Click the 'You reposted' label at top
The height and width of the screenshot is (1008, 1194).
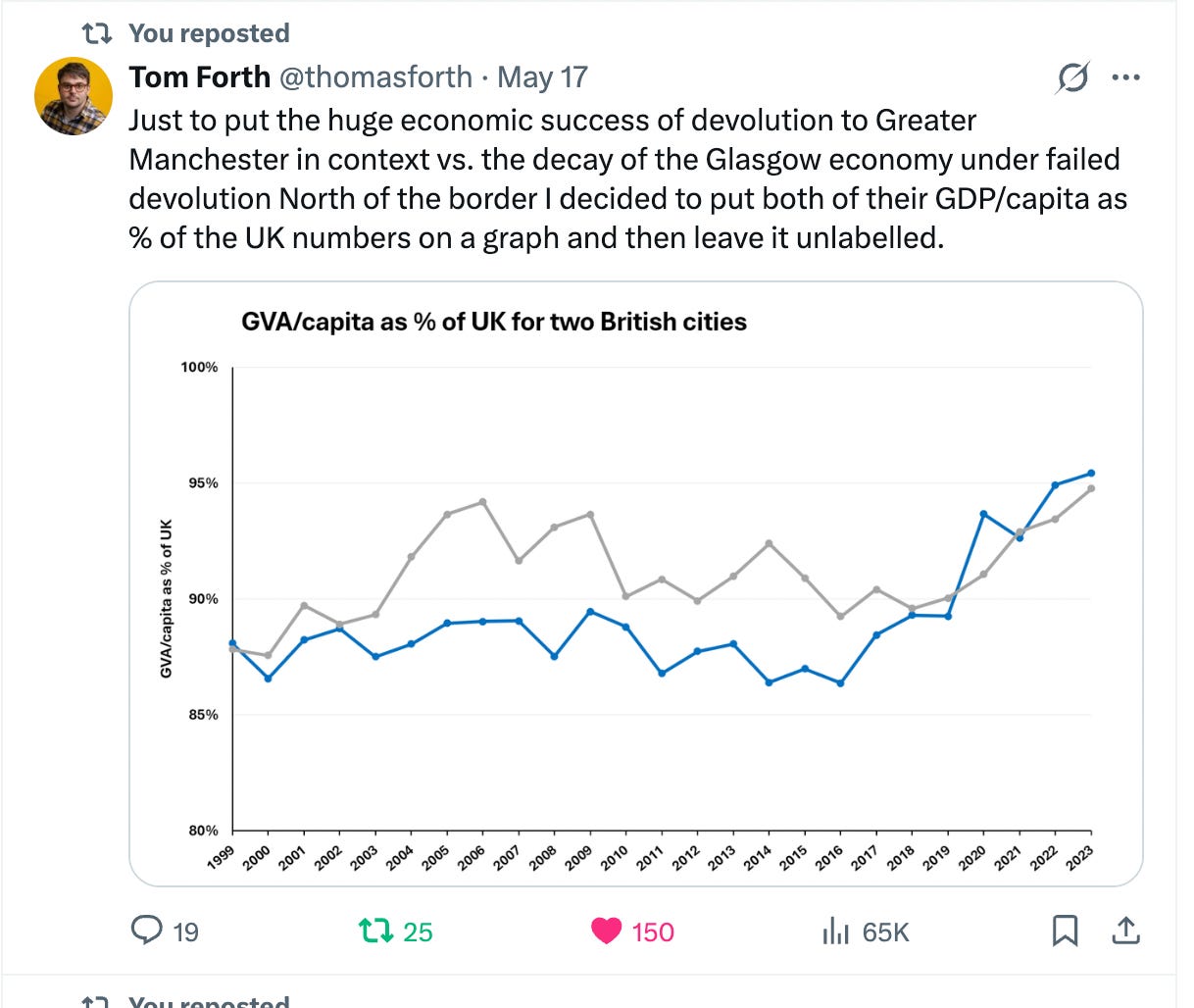209,33
